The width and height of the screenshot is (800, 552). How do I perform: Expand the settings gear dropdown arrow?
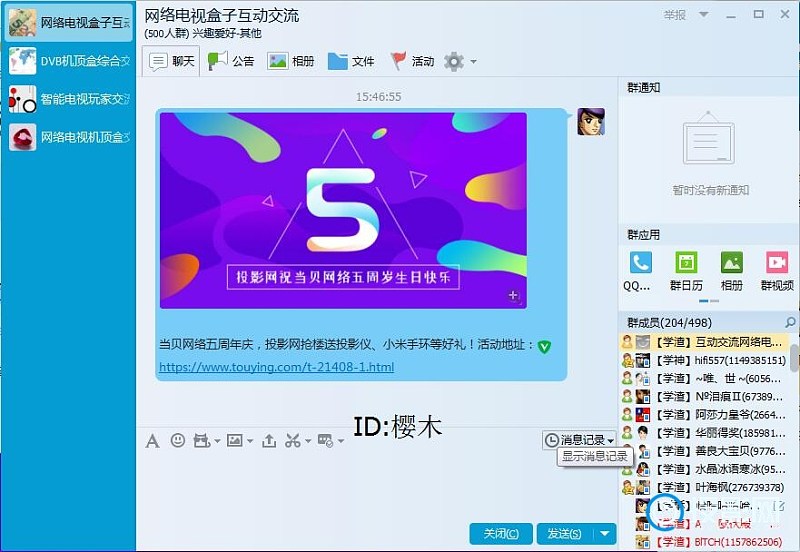pos(473,62)
